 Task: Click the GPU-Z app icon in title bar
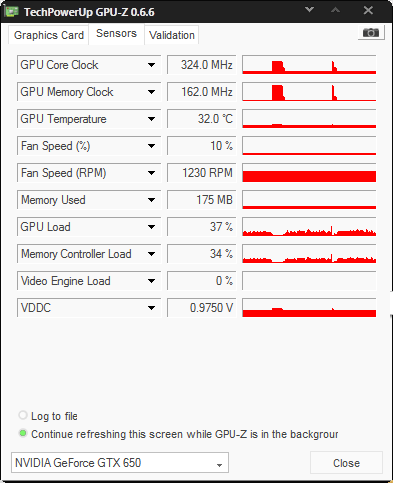pyautogui.click(x=11, y=12)
